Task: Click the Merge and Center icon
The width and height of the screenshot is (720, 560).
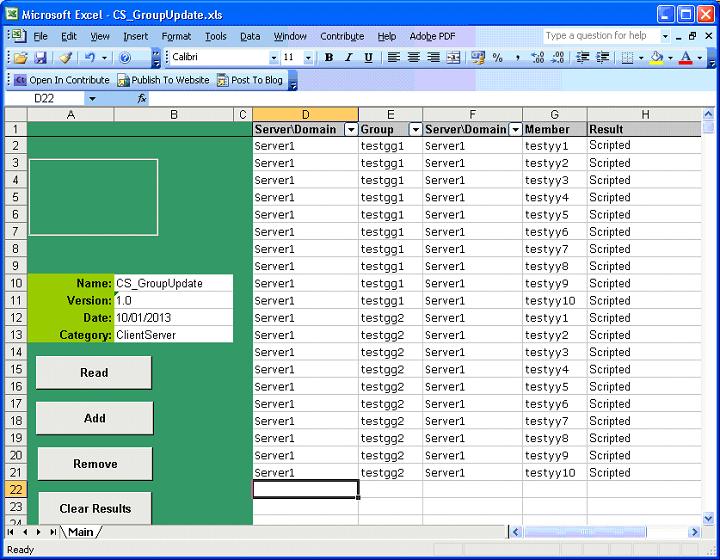Action: [454, 58]
